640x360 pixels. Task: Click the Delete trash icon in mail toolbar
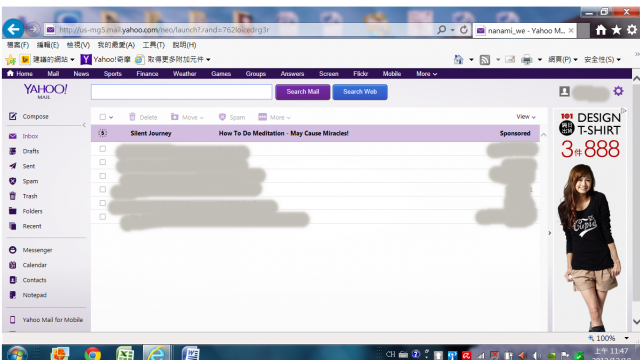(132, 117)
